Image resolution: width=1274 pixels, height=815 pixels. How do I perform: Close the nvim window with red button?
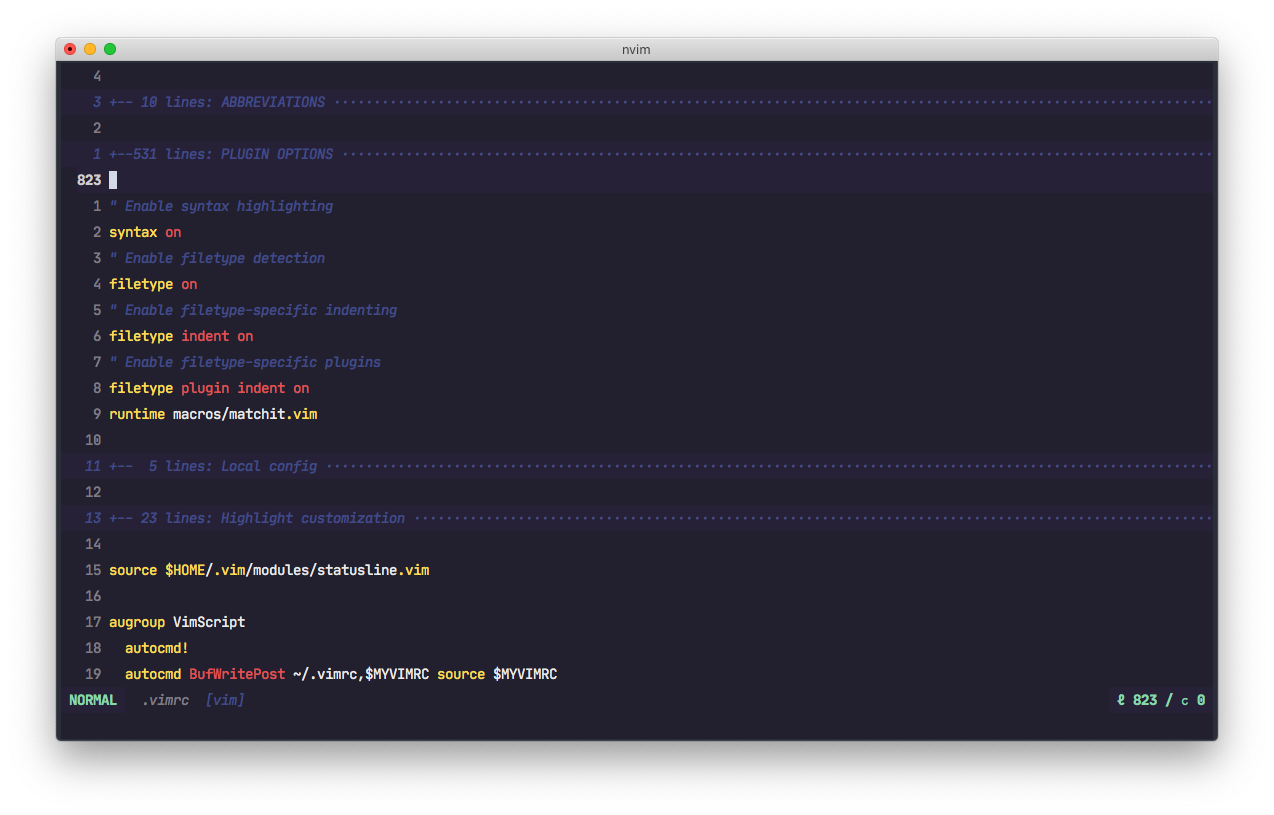click(x=70, y=49)
